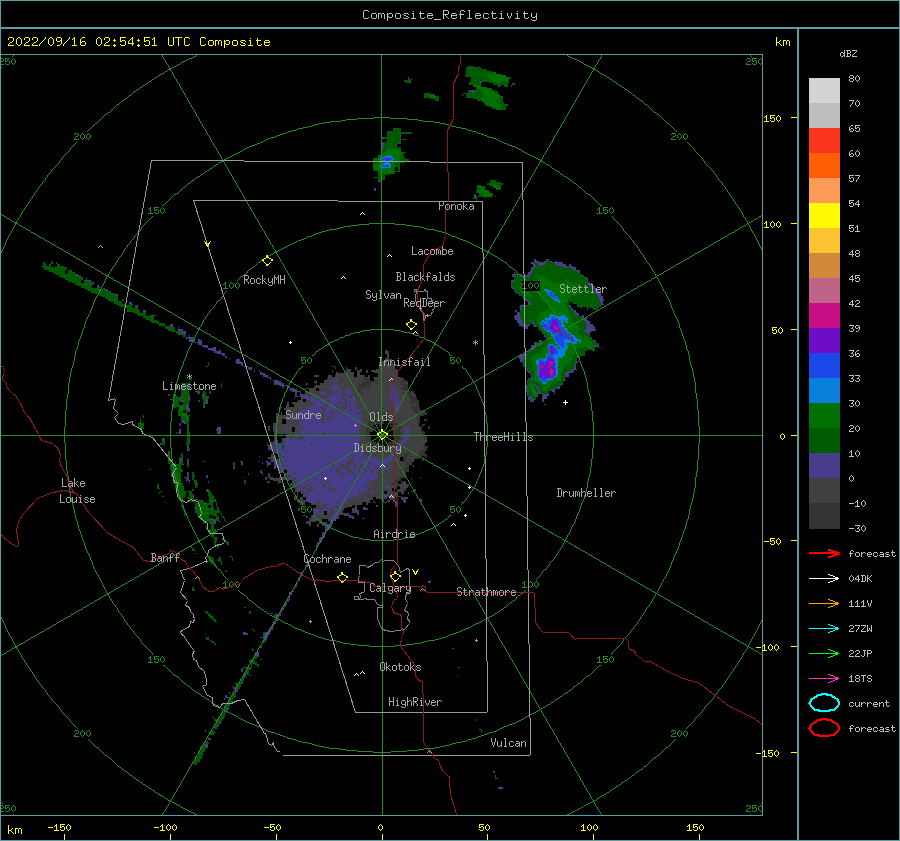This screenshot has width=900, height=841.
Task: Select the yellow 51-54 dBZ color band
Action: point(824,215)
